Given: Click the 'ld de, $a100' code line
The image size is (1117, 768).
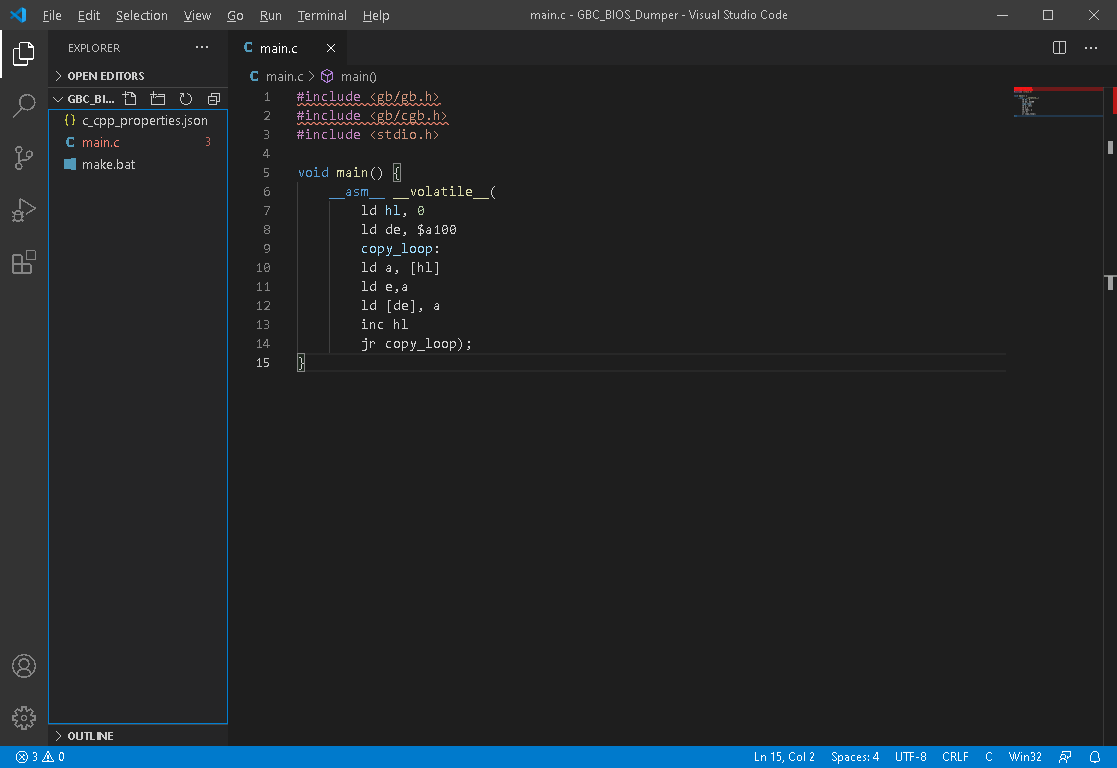Looking at the screenshot, I should pos(408,229).
